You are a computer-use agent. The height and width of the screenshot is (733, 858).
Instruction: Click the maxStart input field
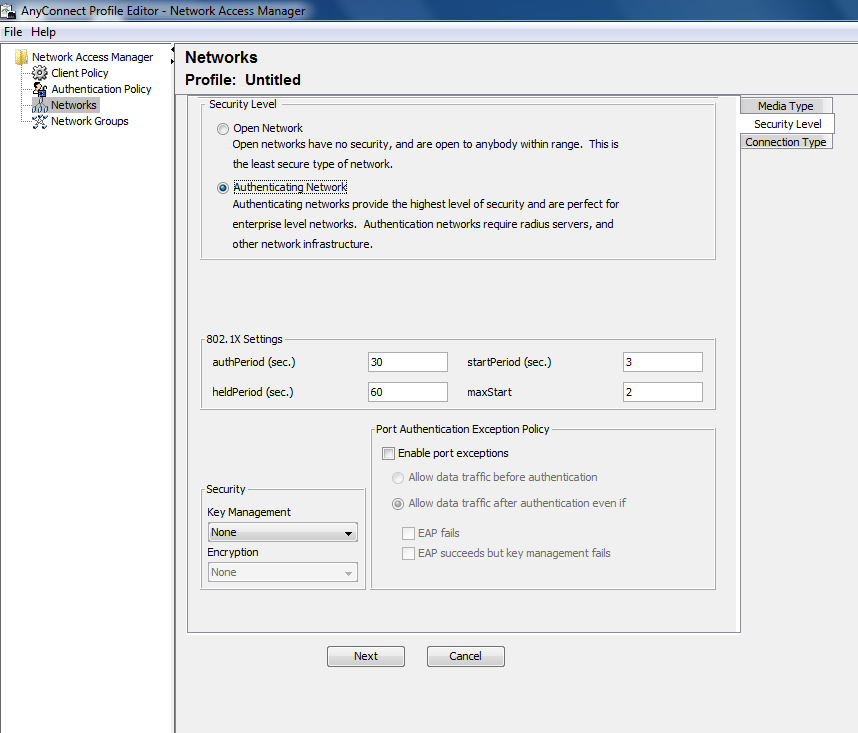[x=663, y=392]
